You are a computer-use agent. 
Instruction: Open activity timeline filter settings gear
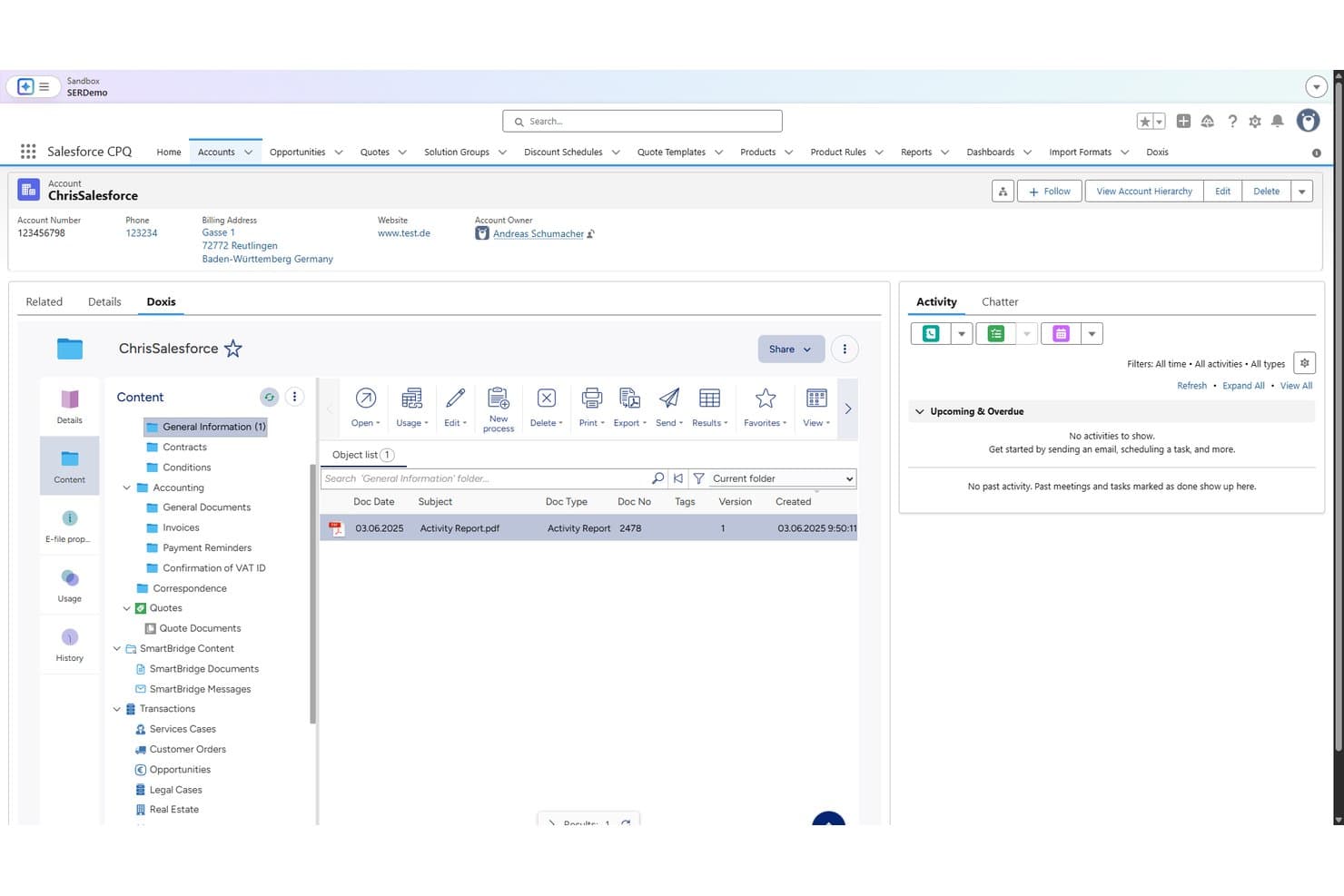(x=1305, y=363)
